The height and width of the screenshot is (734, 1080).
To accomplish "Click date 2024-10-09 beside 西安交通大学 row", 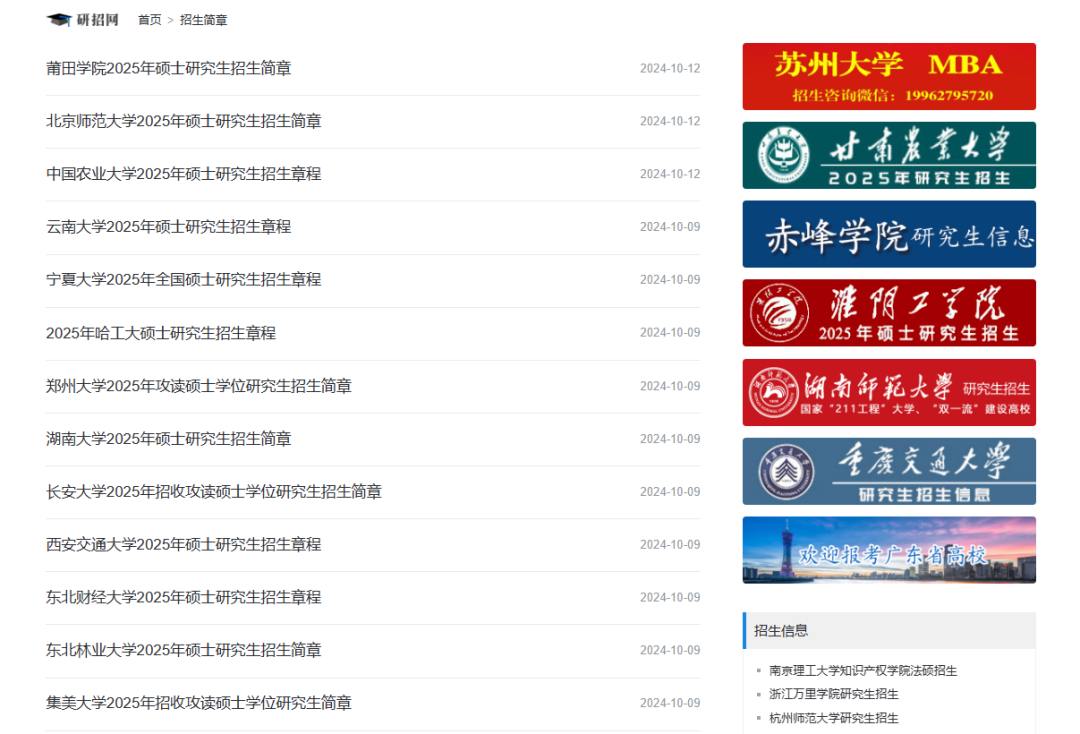I will [x=669, y=545].
